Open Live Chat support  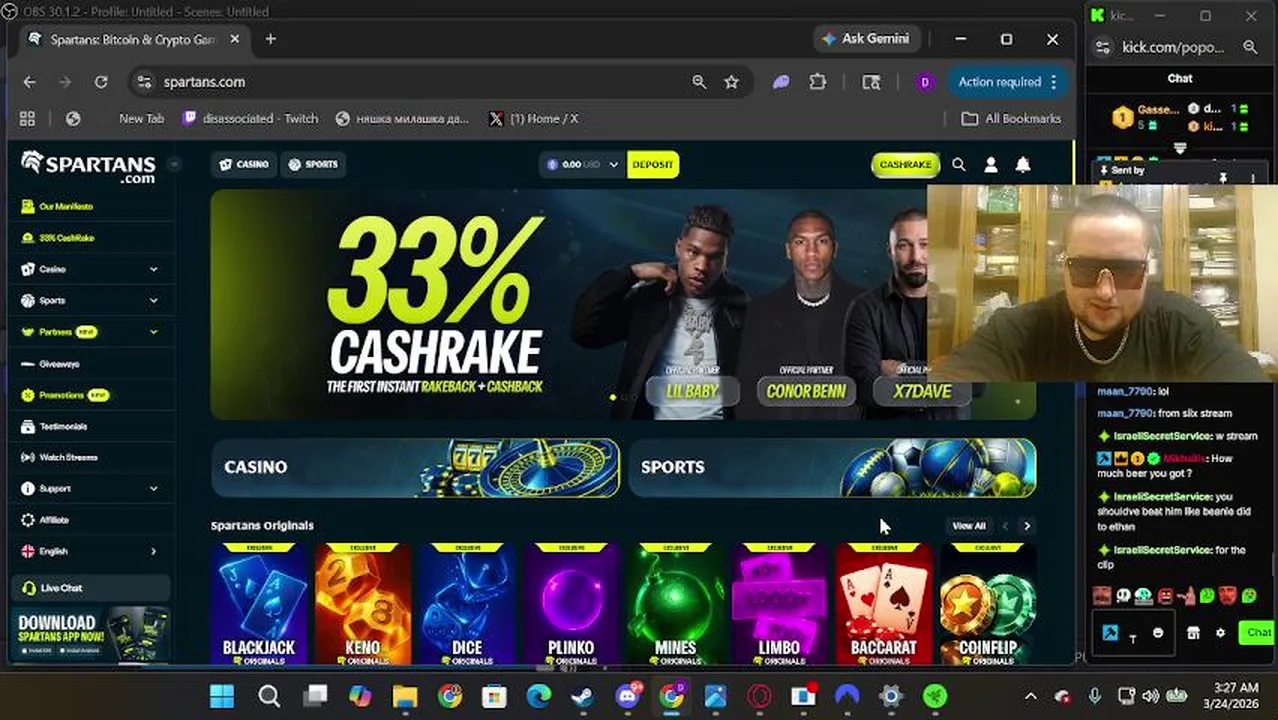click(89, 588)
